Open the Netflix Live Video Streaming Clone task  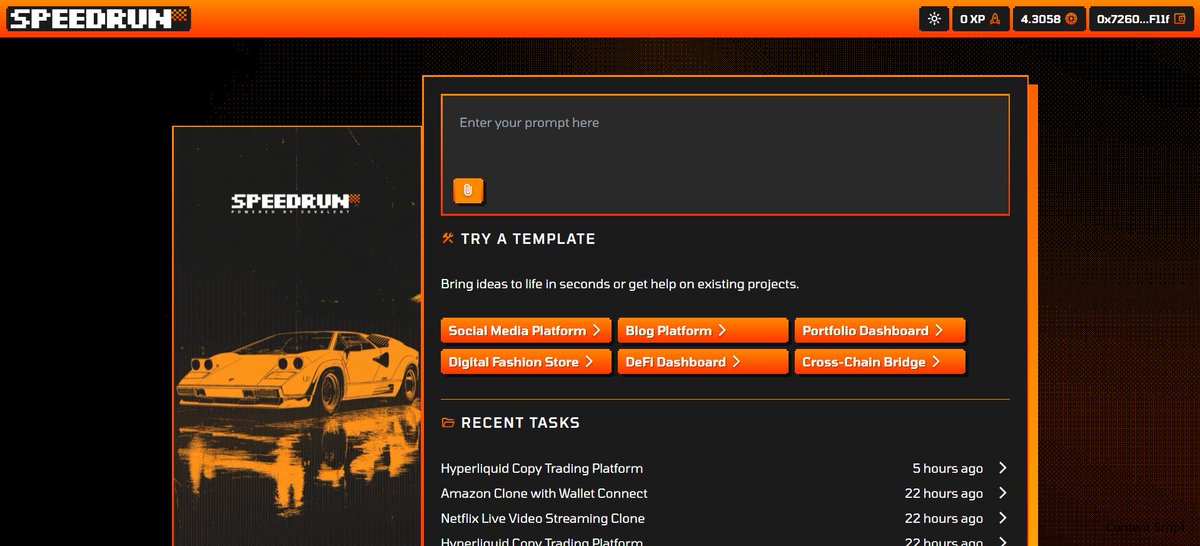coord(725,518)
